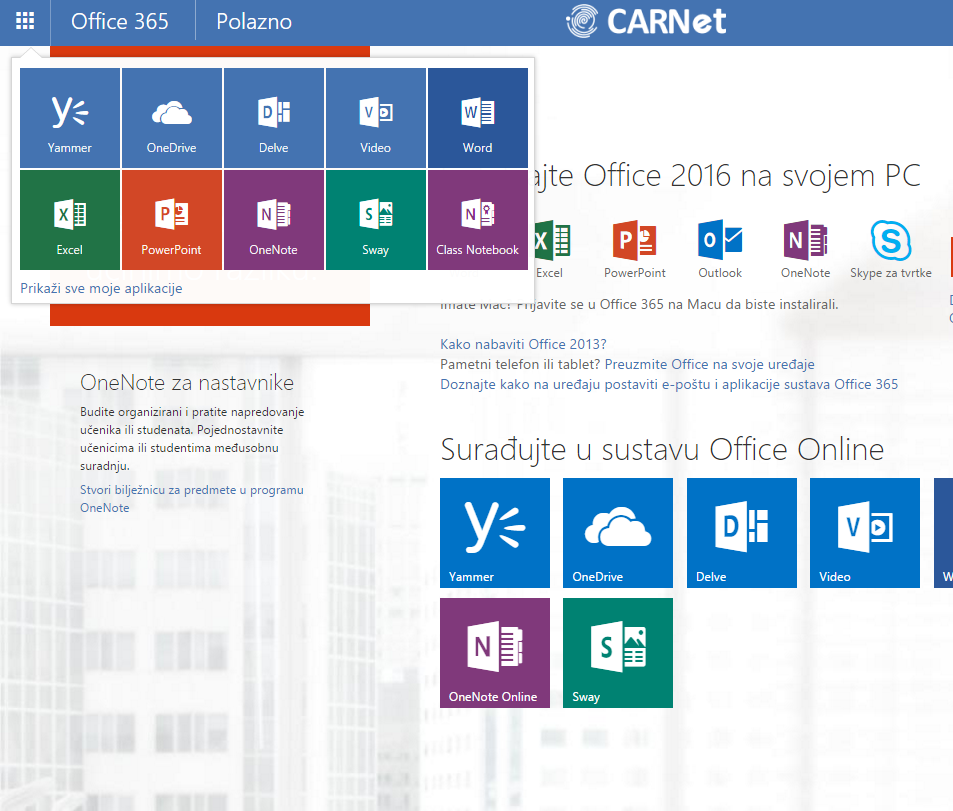Open OneDrive tile in app launcher
953x811 pixels.
[x=172, y=118]
